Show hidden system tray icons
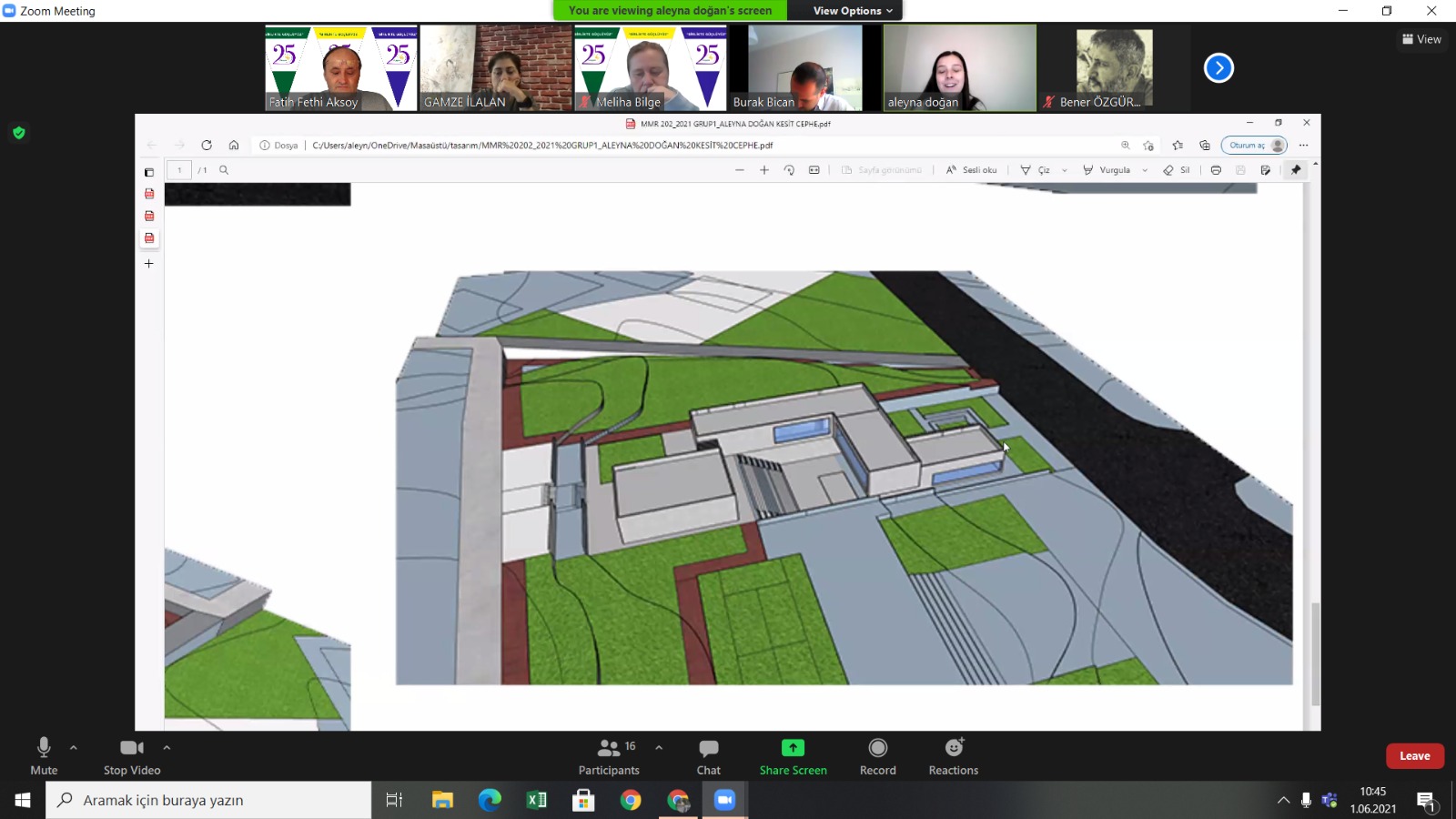 [1283, 800]
